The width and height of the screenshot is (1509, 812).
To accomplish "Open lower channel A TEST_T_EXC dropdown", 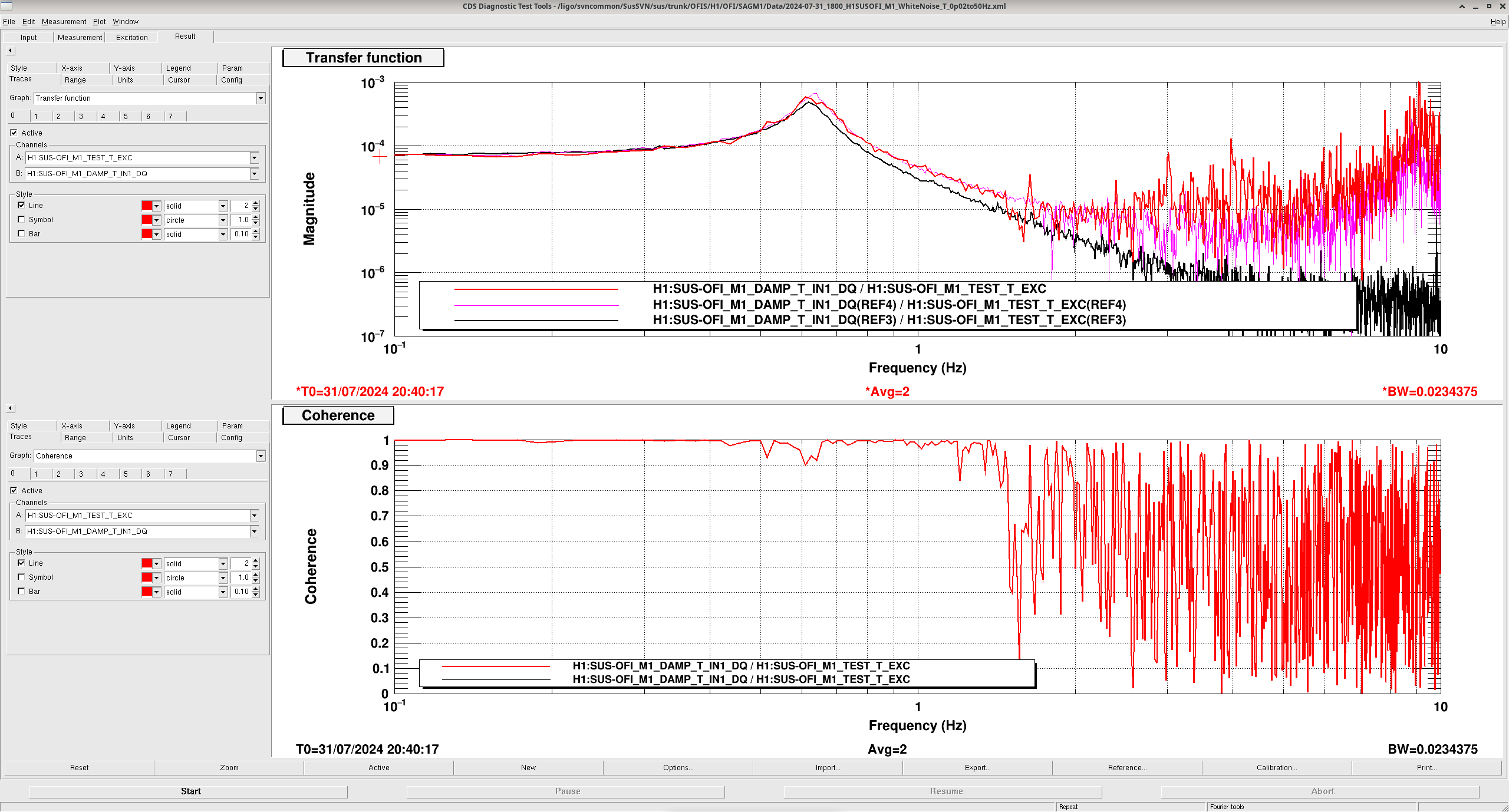I will click(254, 516).
